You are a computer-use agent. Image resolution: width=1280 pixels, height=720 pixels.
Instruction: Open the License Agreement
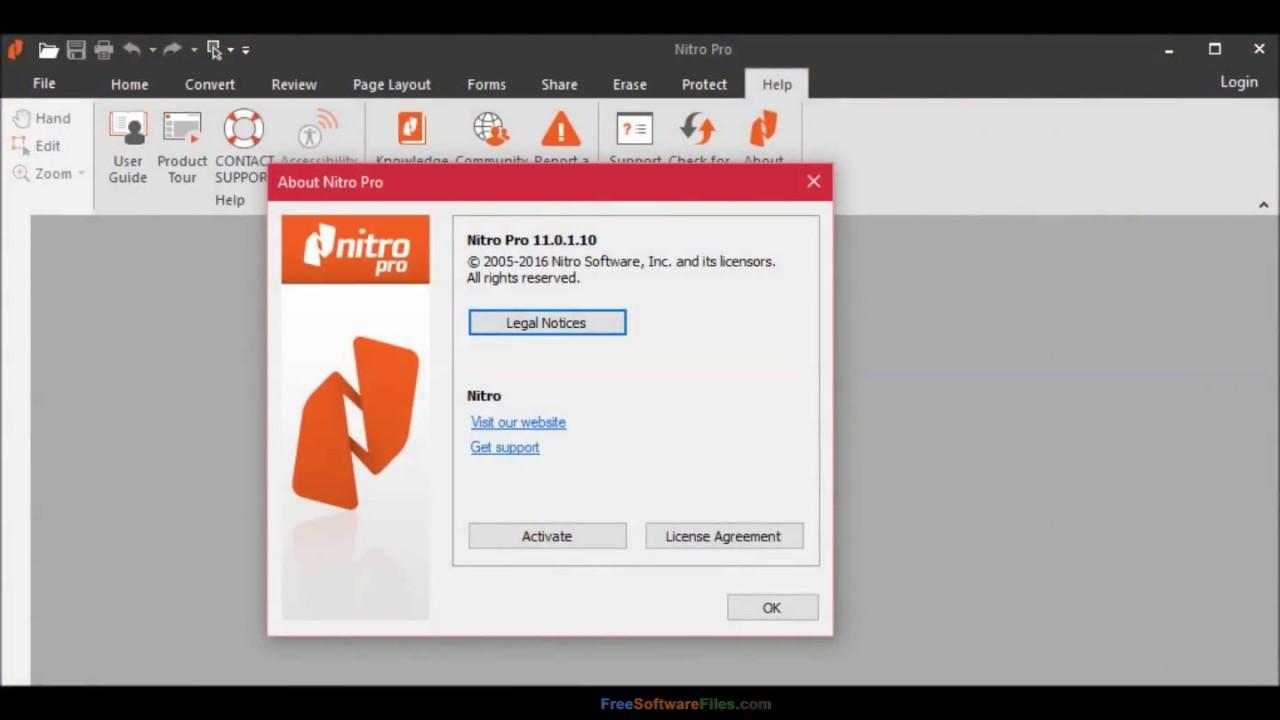tap(724, 536)
